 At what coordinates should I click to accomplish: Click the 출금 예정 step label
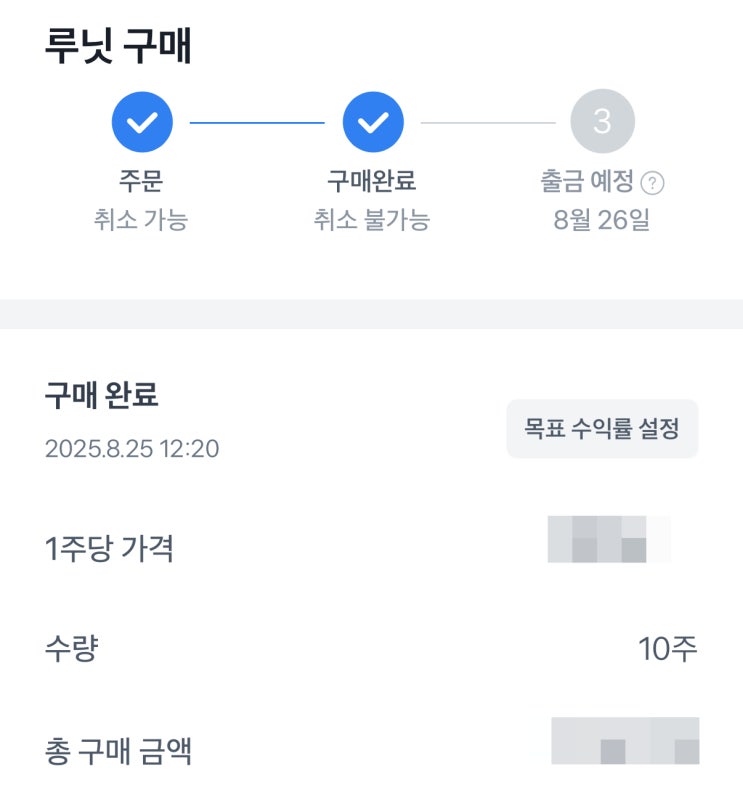tap(586, 181)
